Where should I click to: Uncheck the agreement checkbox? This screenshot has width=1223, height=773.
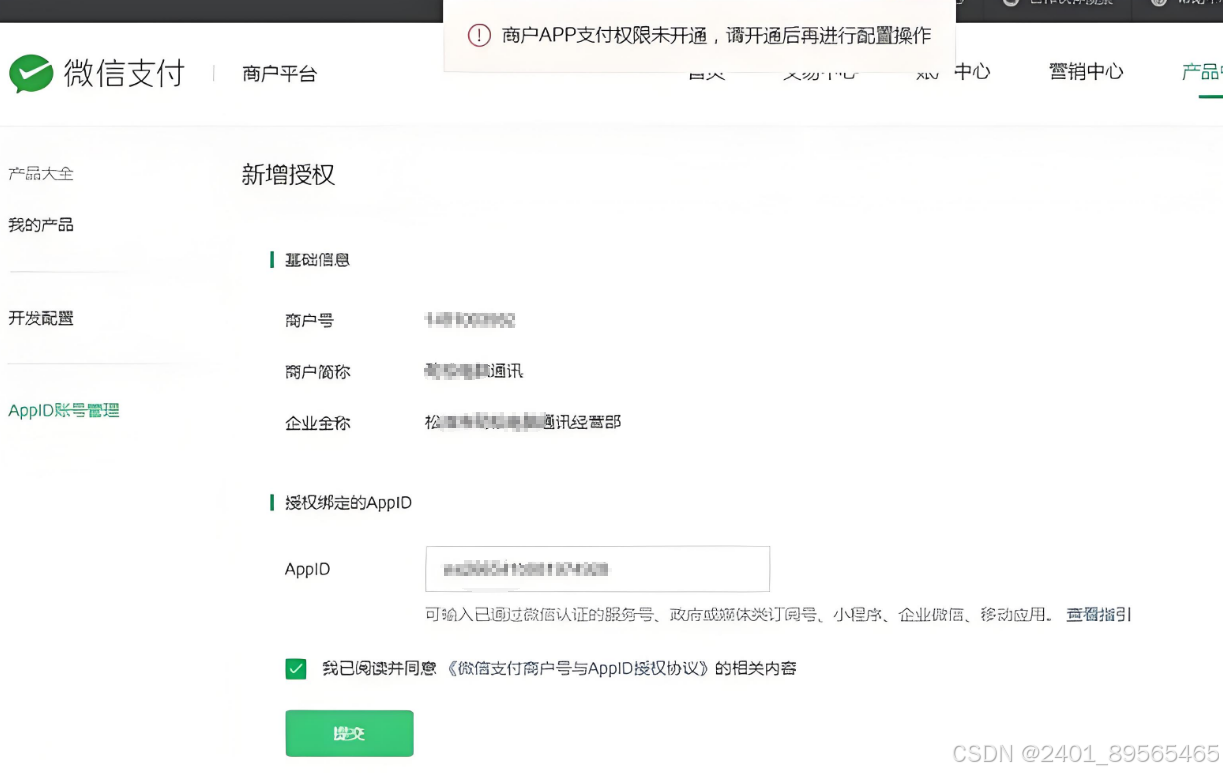click(x=296, y=669)
